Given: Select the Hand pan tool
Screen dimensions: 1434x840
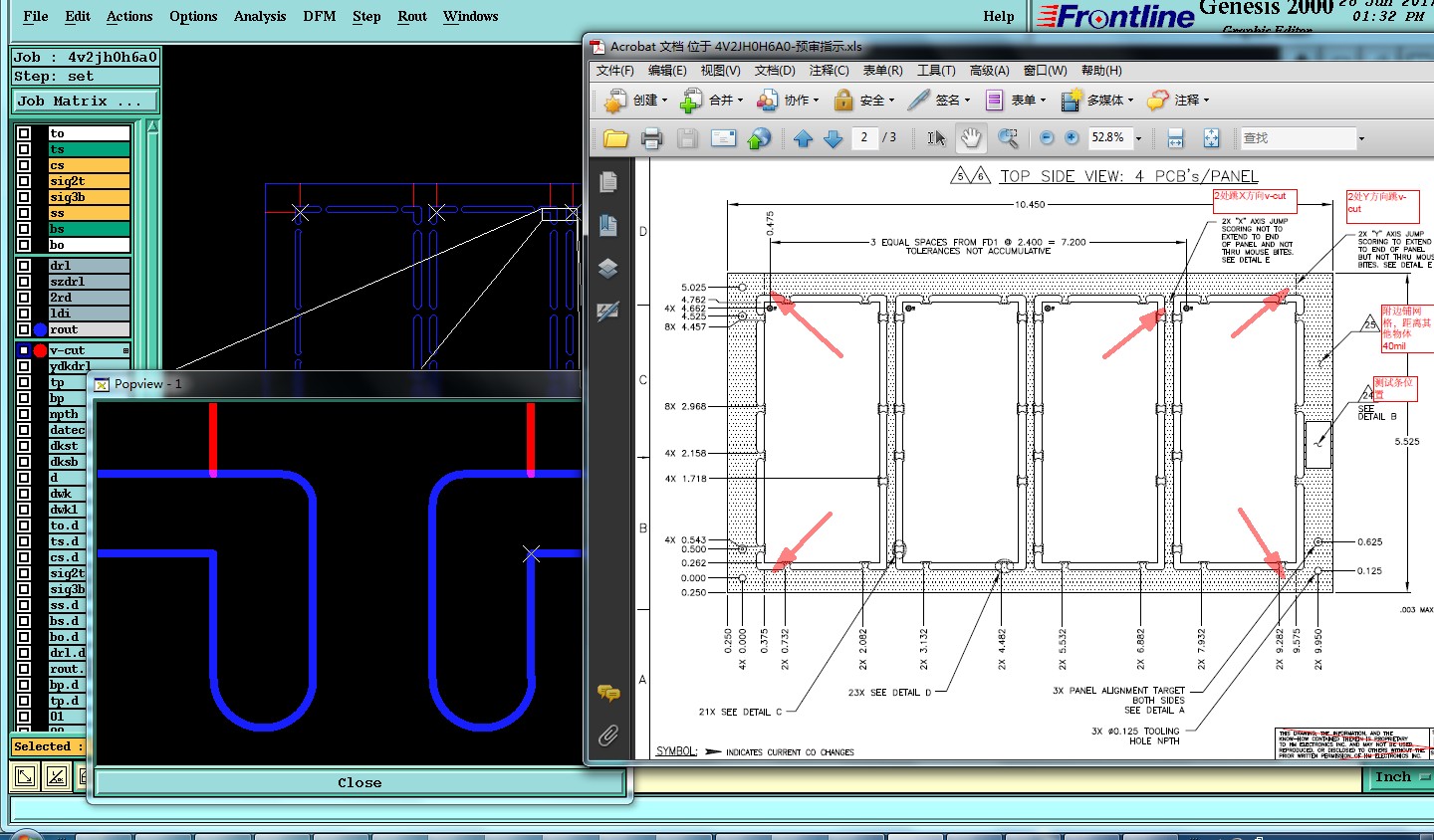Looking at the screenshot, I should (971, 138).
